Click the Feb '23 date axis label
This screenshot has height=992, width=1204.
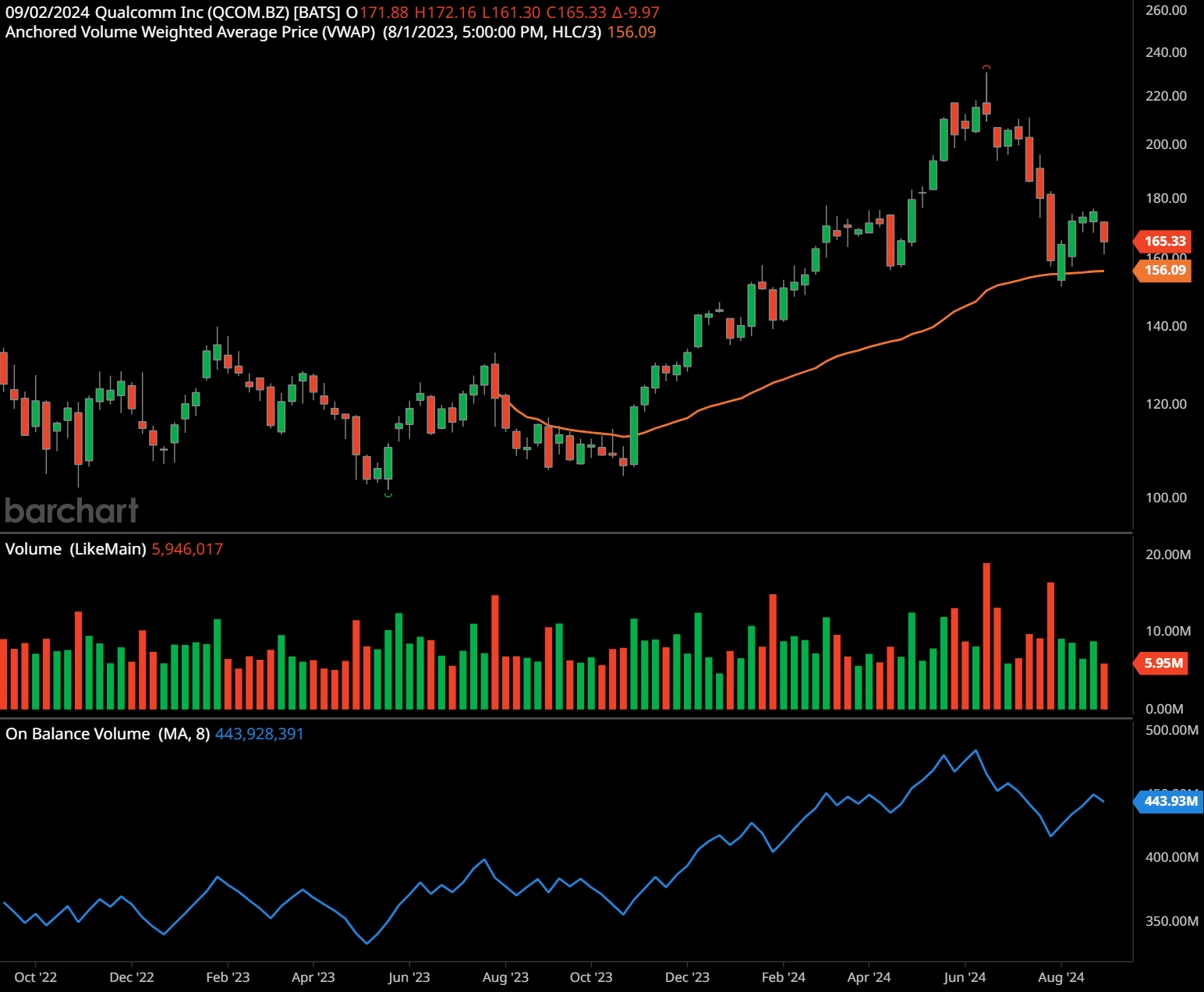tap(228, 977)
